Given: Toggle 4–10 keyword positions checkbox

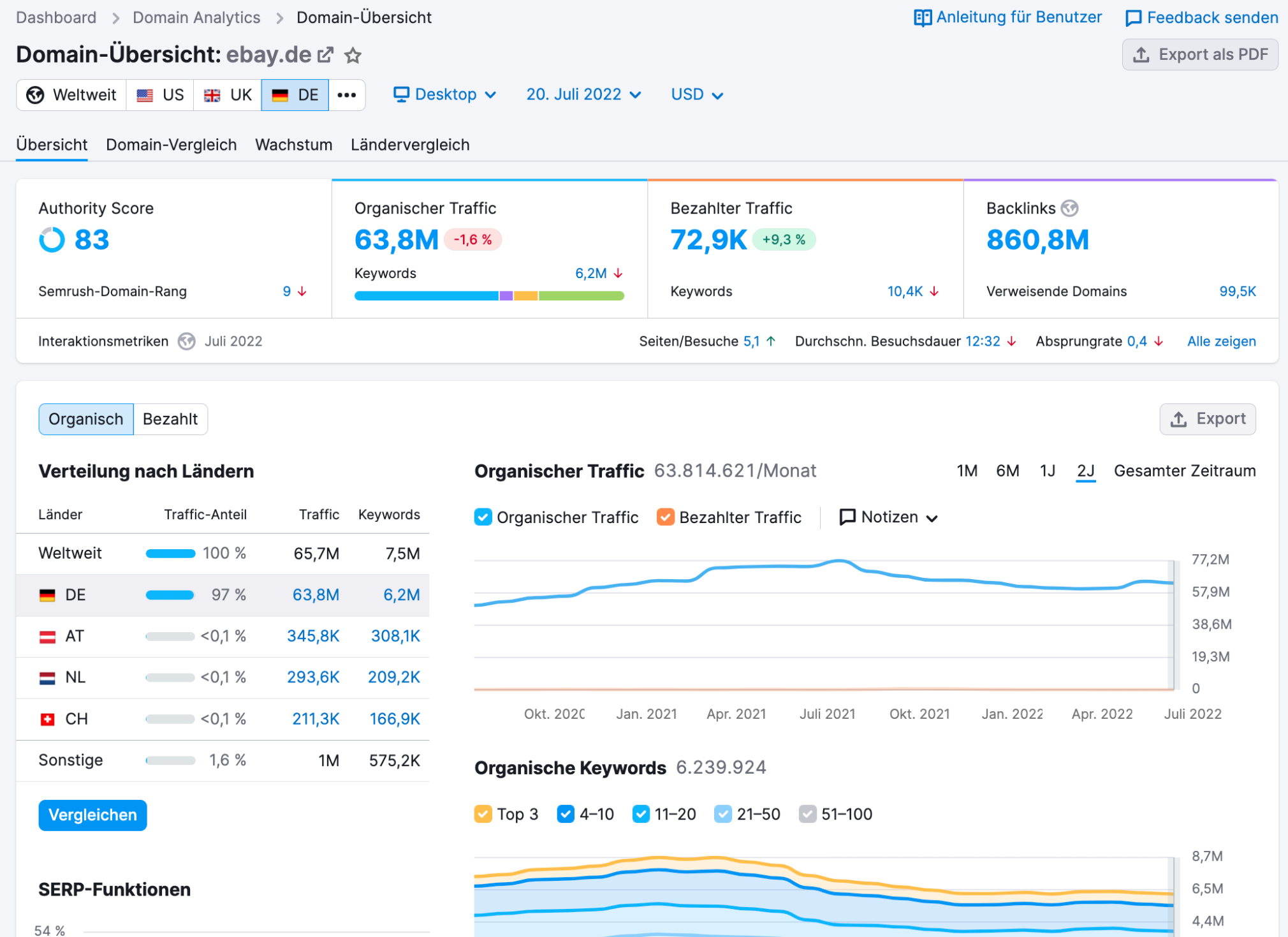Looking at the screenshot, I should coord(566,815).
